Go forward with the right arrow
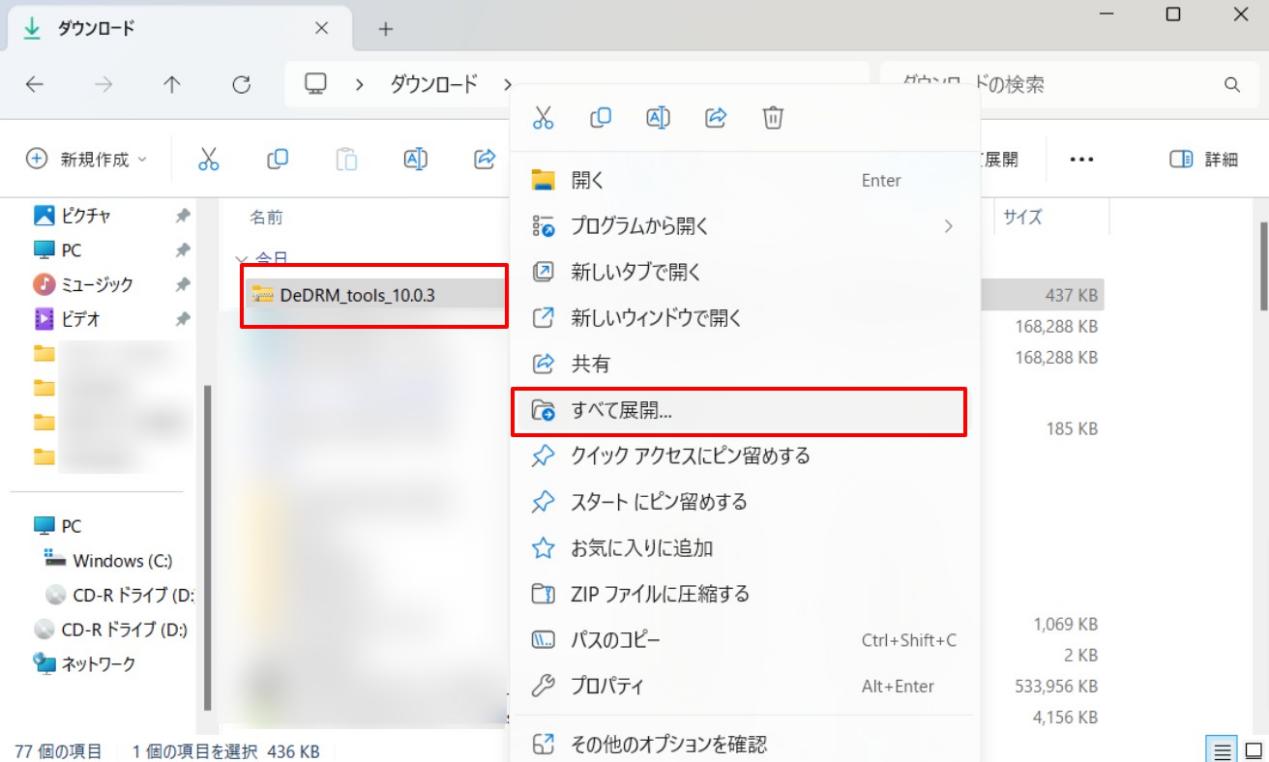The image size is (1269, 762). tap(105, 84)
